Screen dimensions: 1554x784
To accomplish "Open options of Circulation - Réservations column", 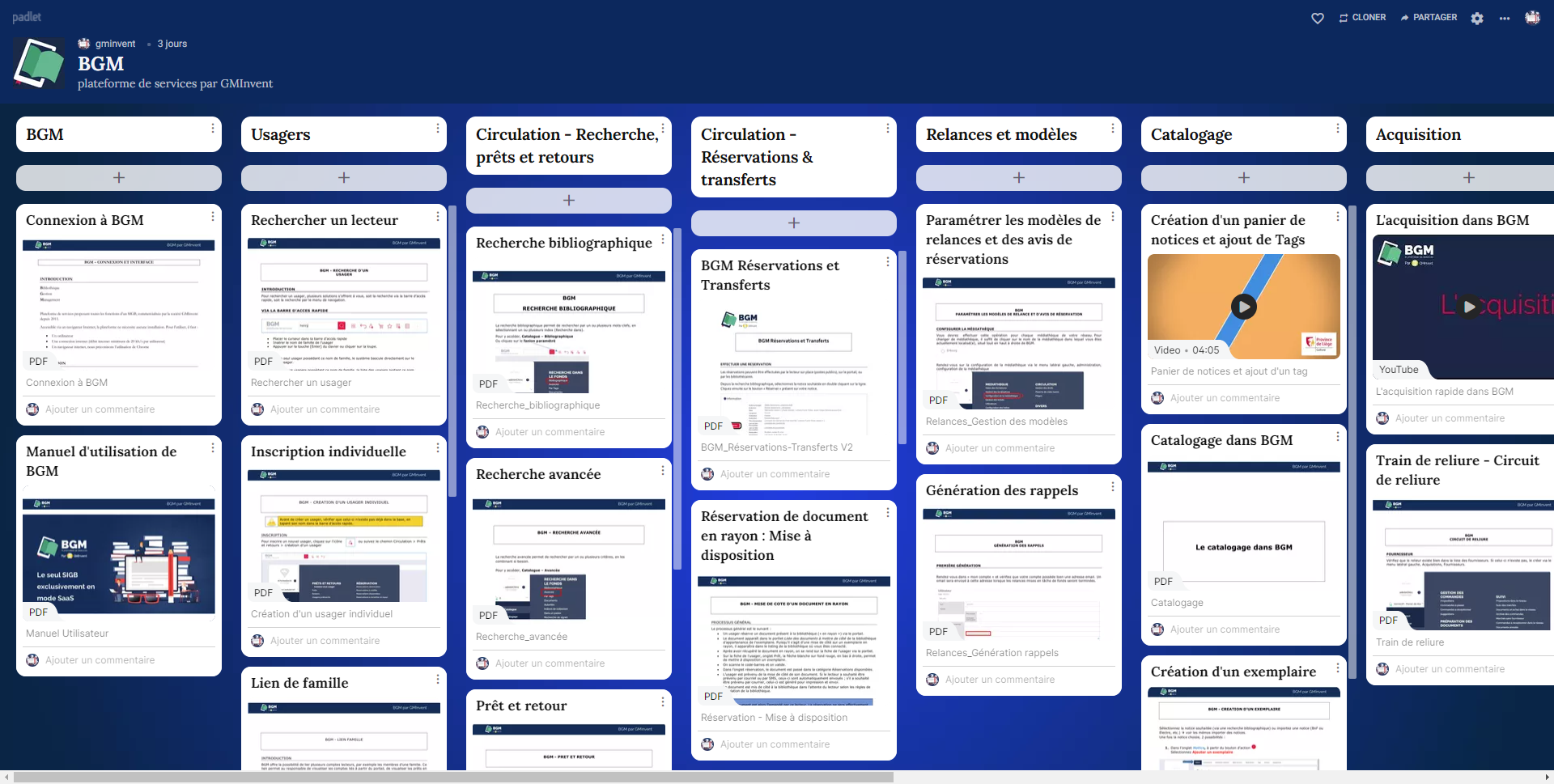I will pos(888,129).
